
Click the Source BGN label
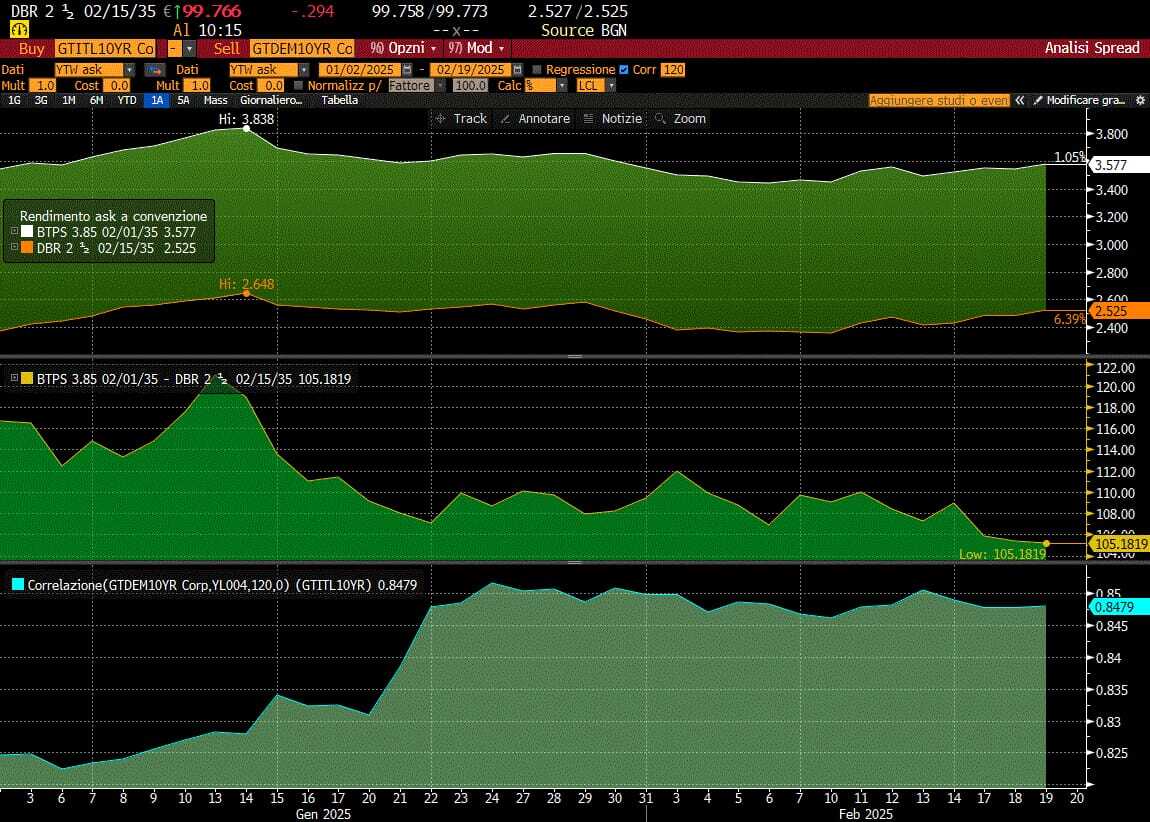click(584, 30)
